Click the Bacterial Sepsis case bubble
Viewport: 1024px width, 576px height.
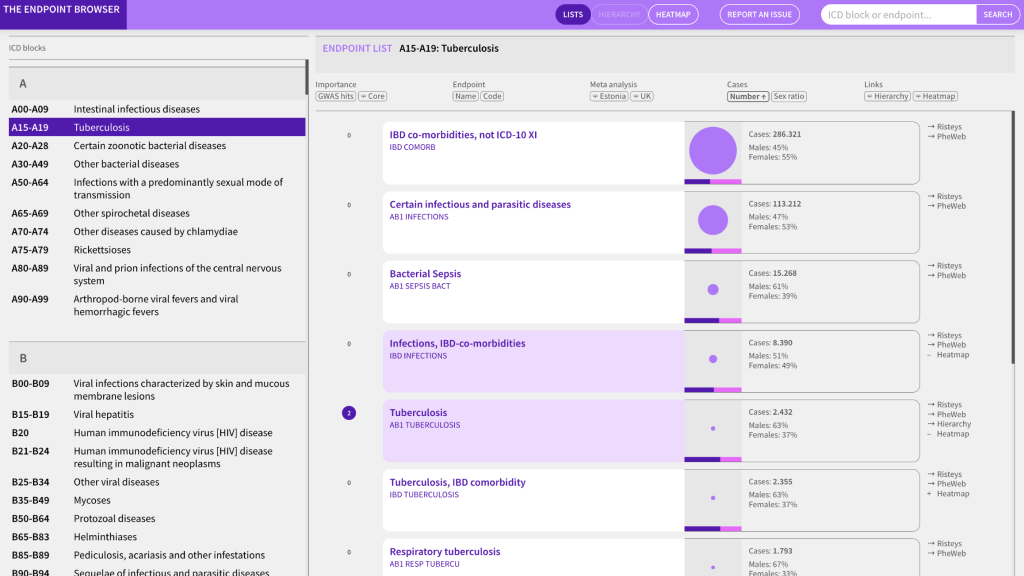pyautogui.click(x=712, y=290)
